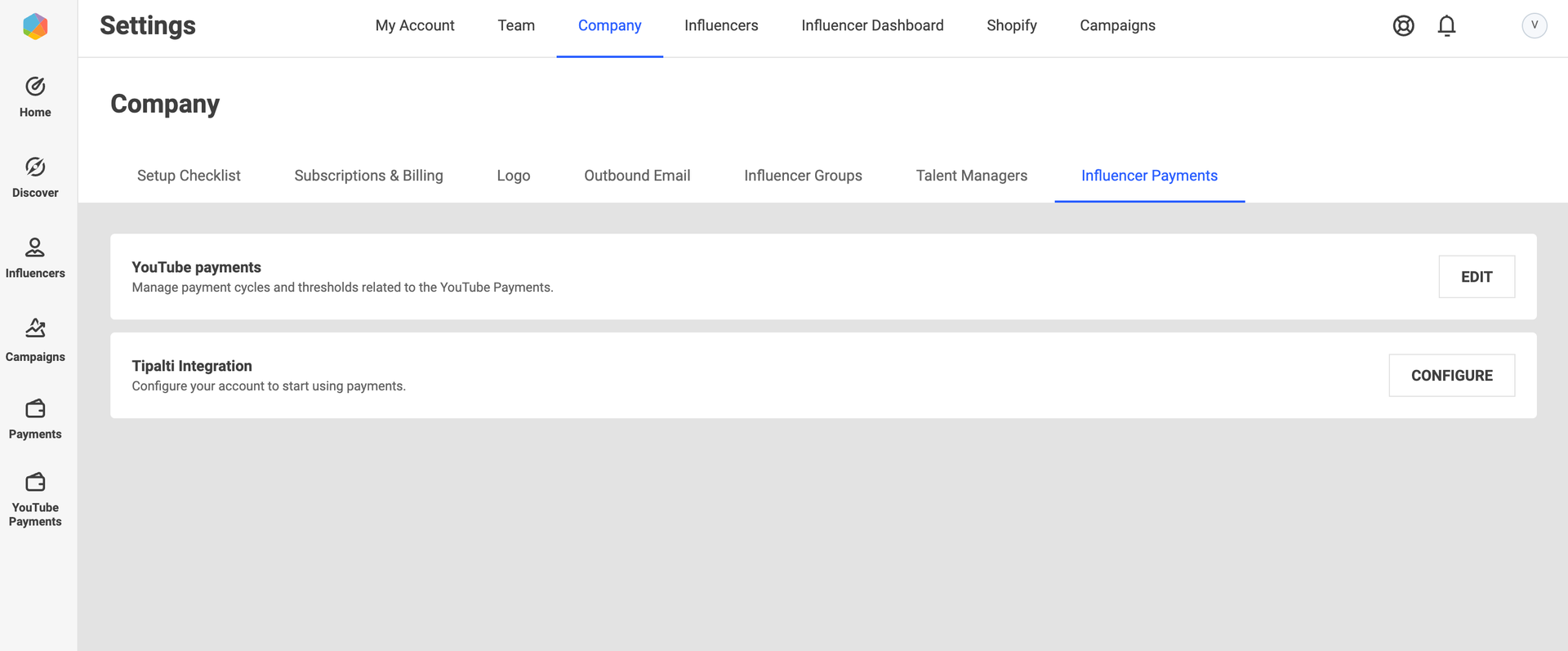Open Campaigns in the left sidebar

35,340
